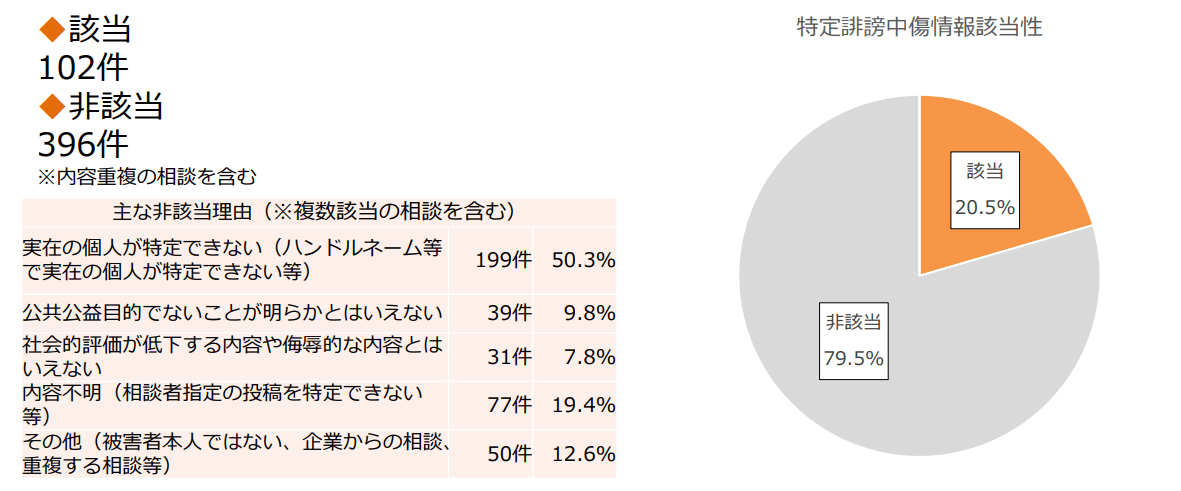
Task: Click table header 主な非該当理由
Action: 319,212
